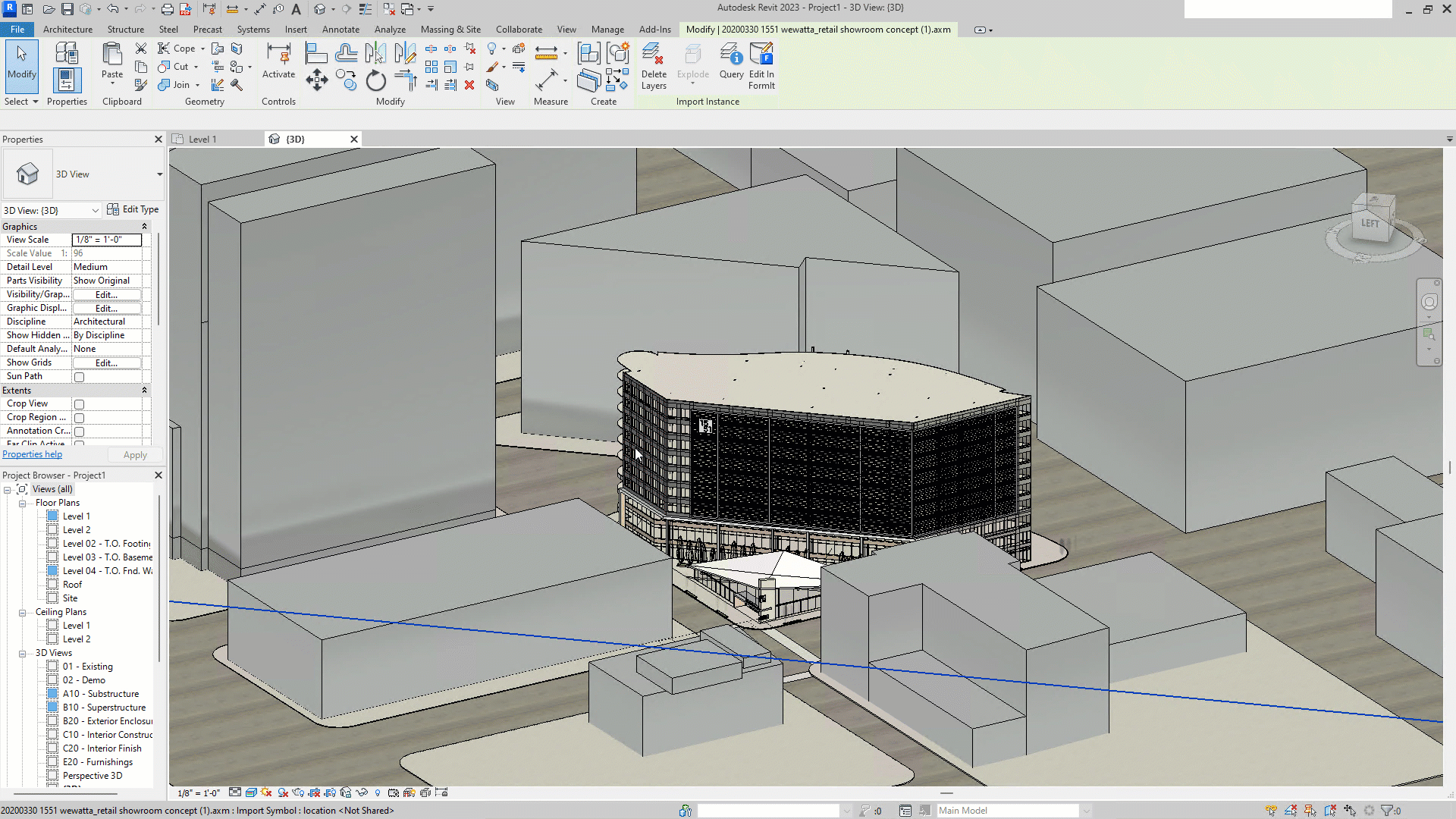Screen dimensions: 1456x819
Task: Open the Properties help link
Action: point(32,454)
